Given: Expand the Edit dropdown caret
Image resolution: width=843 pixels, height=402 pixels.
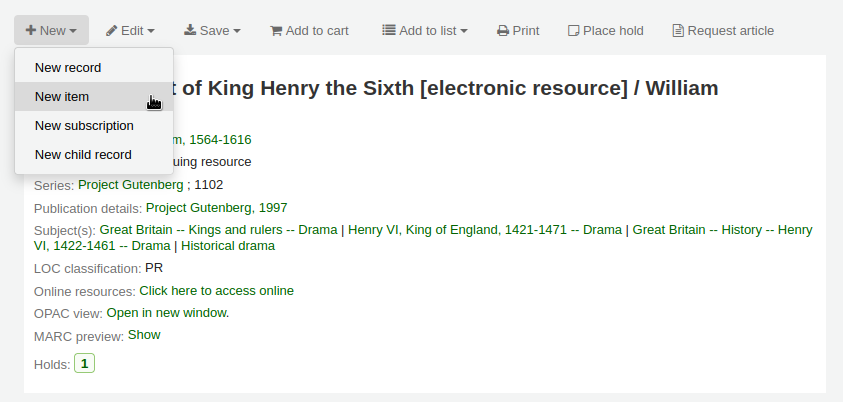Looking at the screenshot, I should click(151, 31).
